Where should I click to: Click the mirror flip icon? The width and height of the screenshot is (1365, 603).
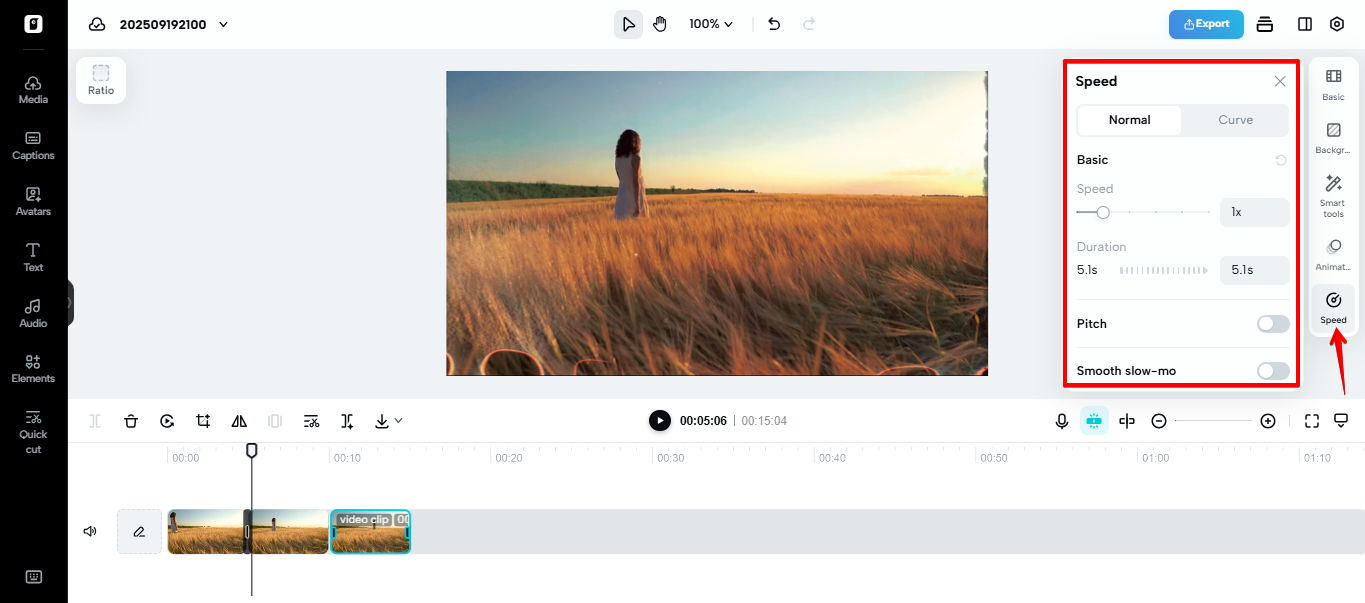pyautogui.click(x=239, y=421)
